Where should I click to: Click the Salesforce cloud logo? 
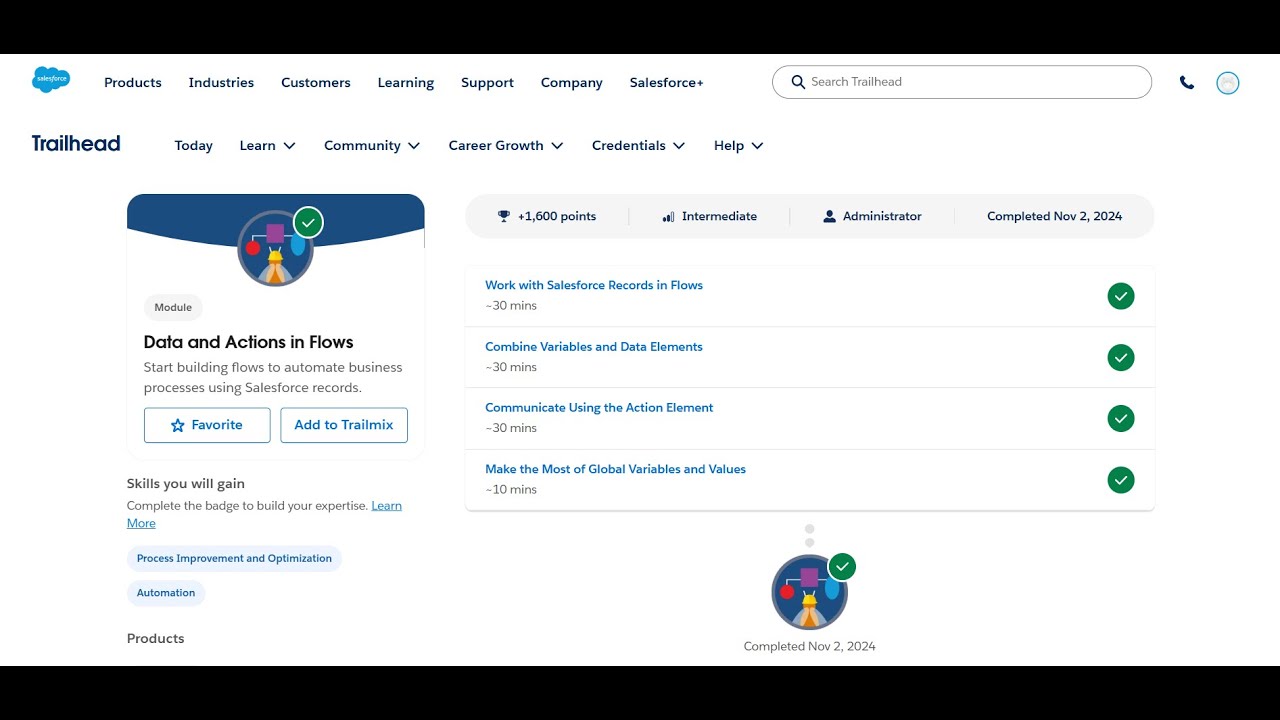point(51,80)
